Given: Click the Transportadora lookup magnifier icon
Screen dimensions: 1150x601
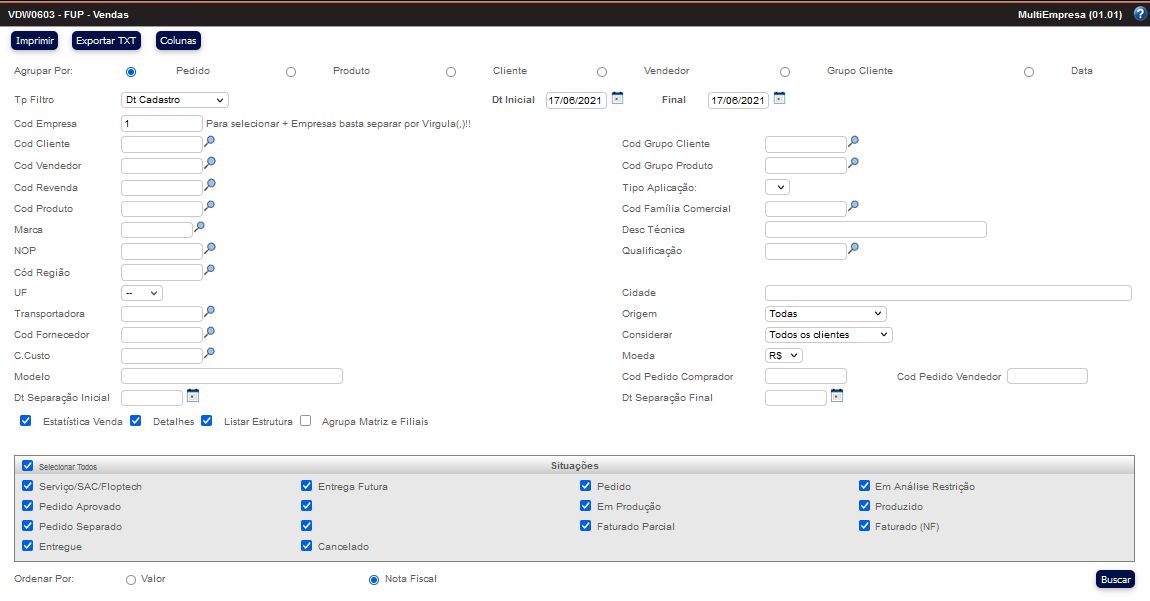Looking at the screenshot, I should coord(210,312).
